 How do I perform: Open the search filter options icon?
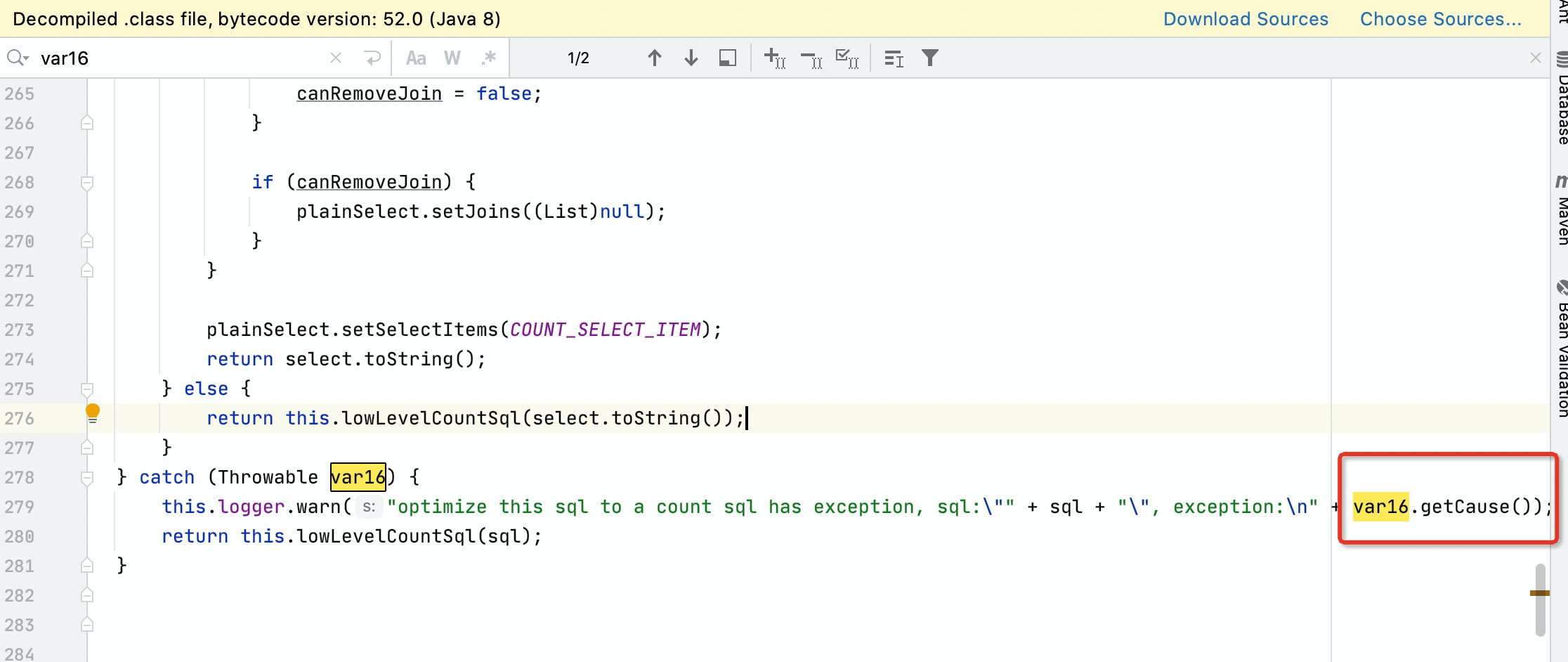click(930, 58)
